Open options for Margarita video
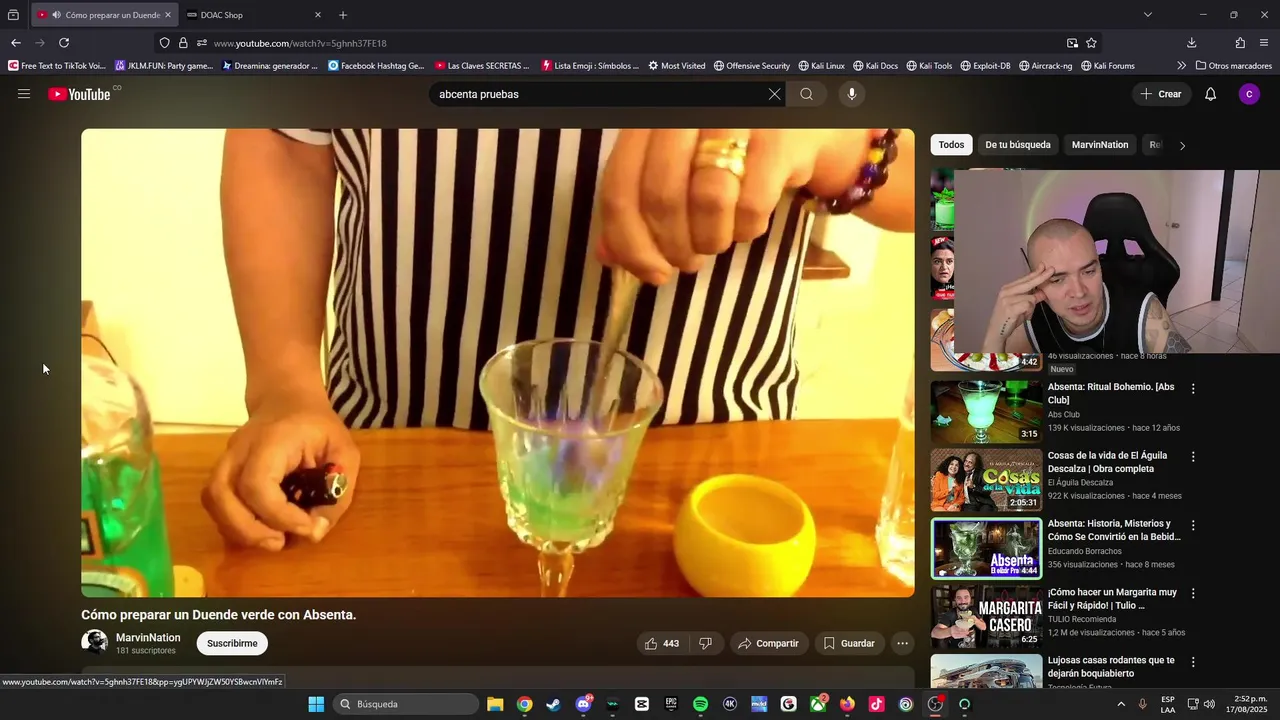 (x=1193, y=594)
